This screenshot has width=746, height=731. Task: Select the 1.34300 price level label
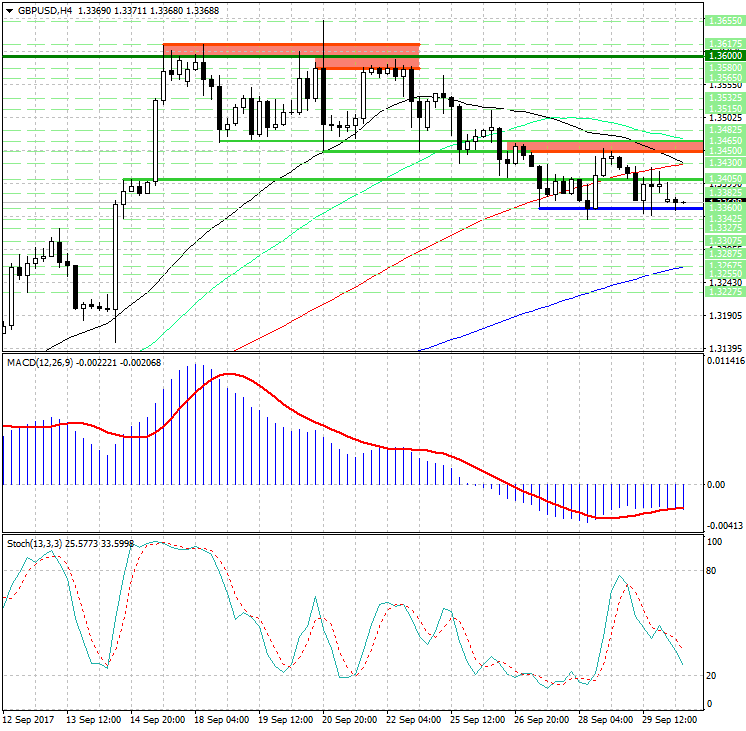click(725, 163)
